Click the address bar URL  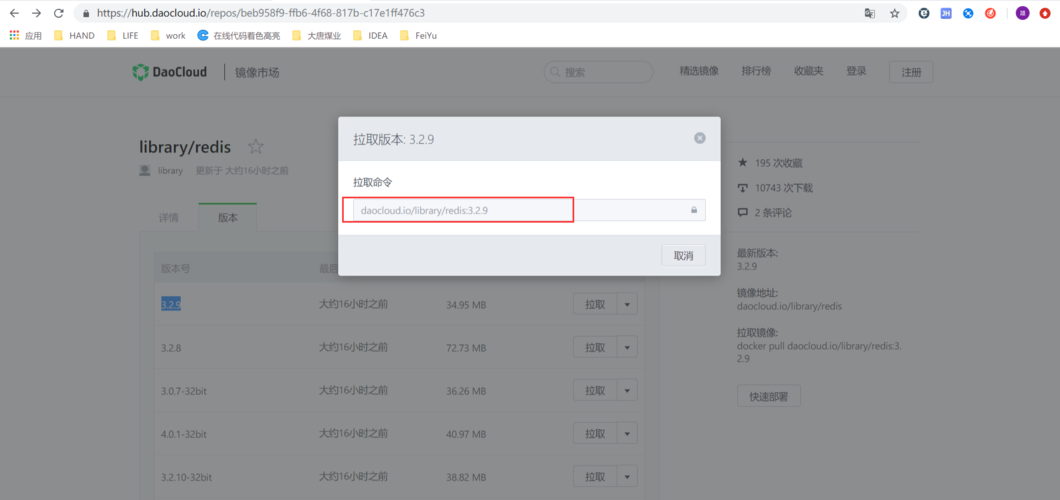[x=261, y=13]
